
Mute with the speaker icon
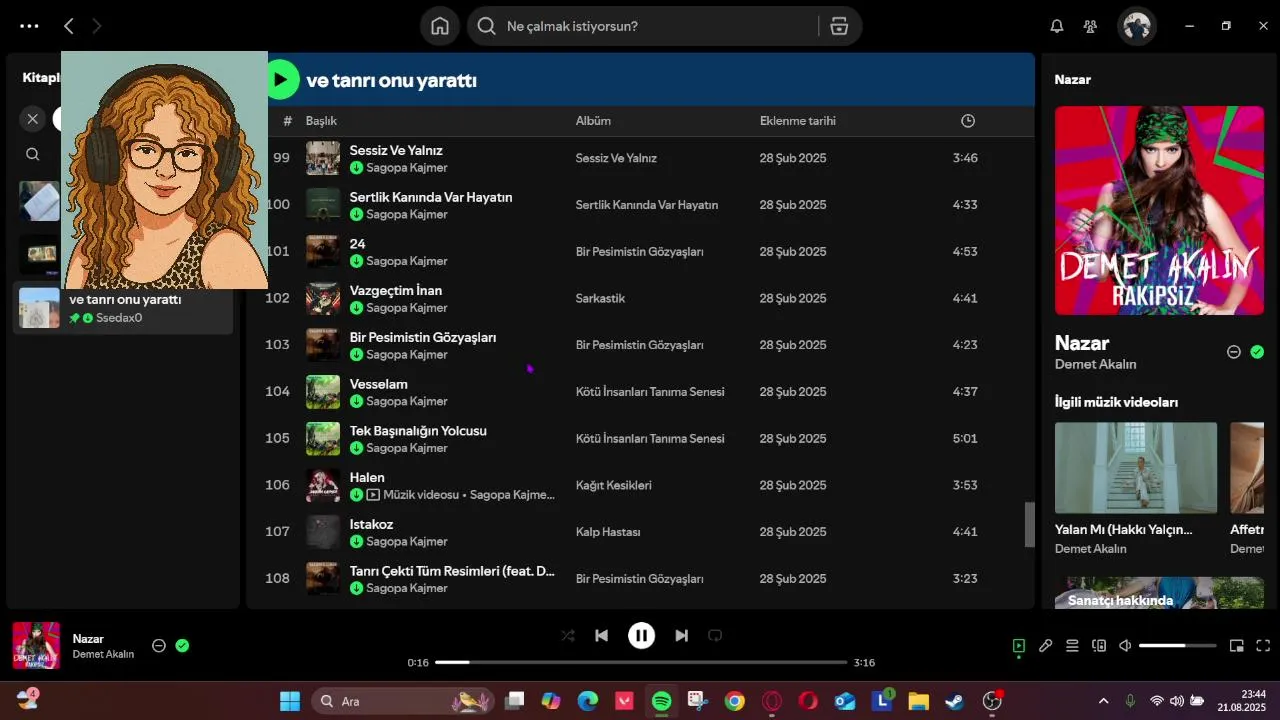coord(1125,646)
